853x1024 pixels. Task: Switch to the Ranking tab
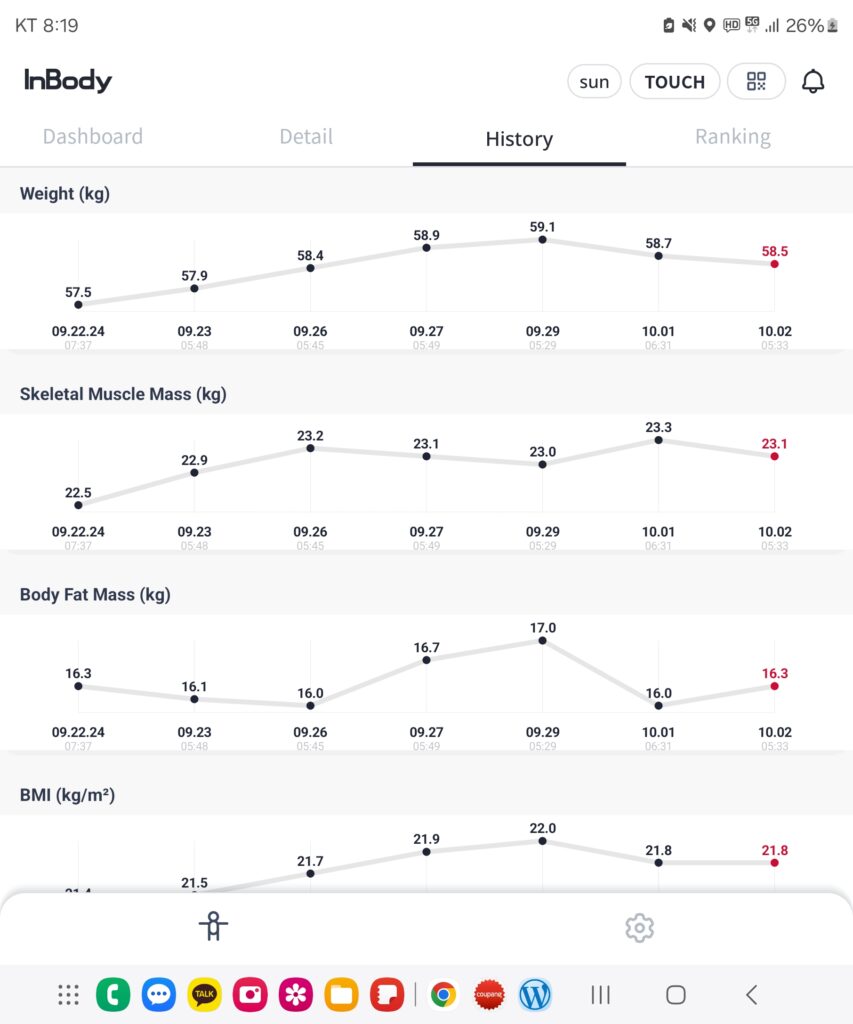733,137
